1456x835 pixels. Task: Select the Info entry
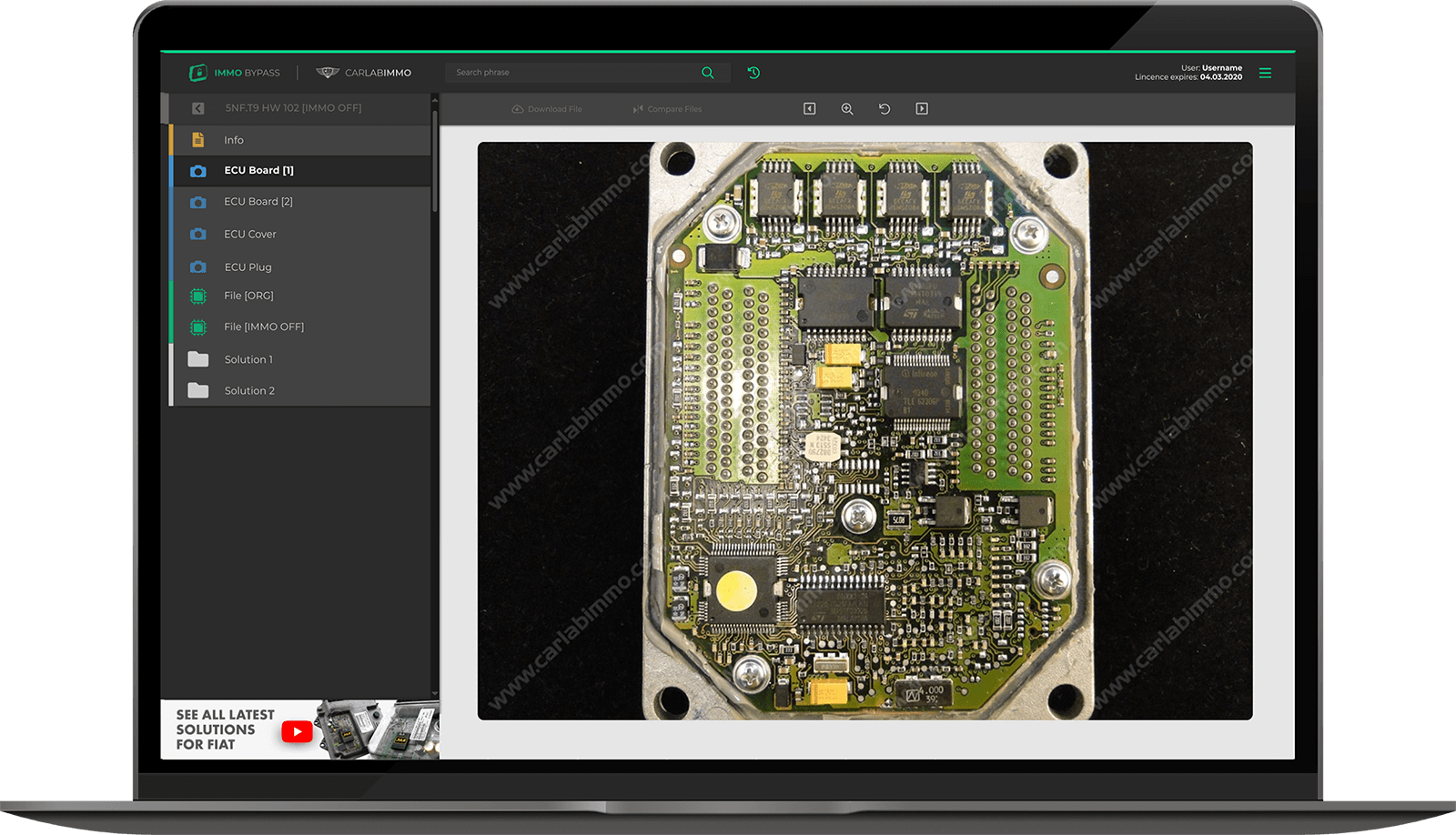point(300,140)
